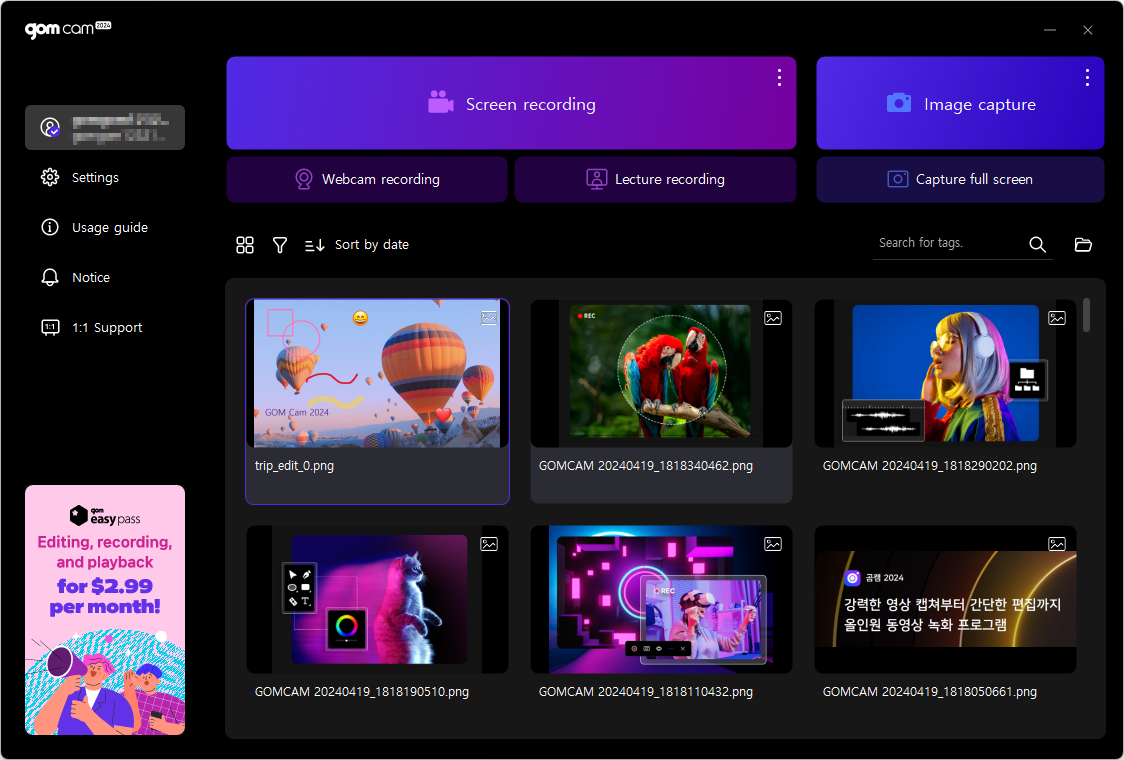The image size is (1124, 760).
Task: Start Webcam recording
Action: point(367,180)
